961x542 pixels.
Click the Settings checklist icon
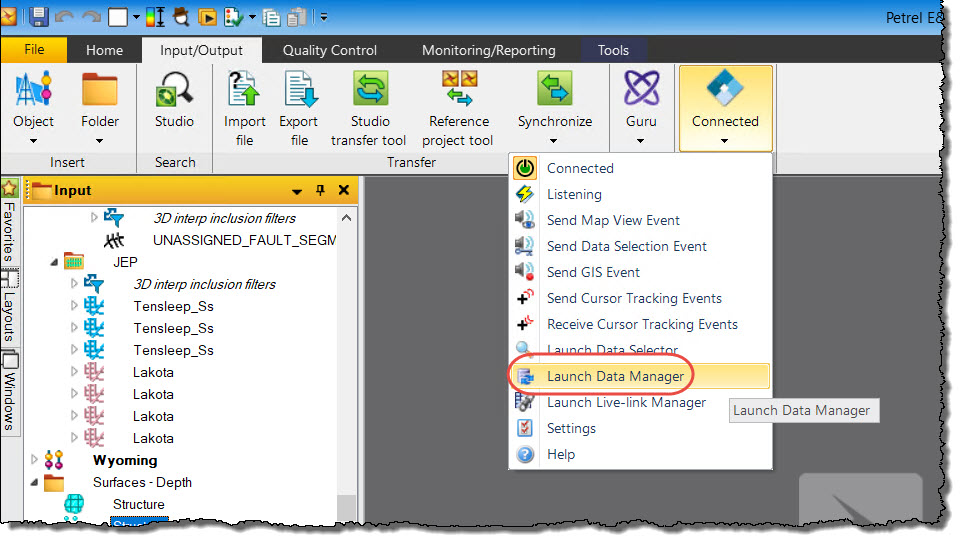coord(525,428)
